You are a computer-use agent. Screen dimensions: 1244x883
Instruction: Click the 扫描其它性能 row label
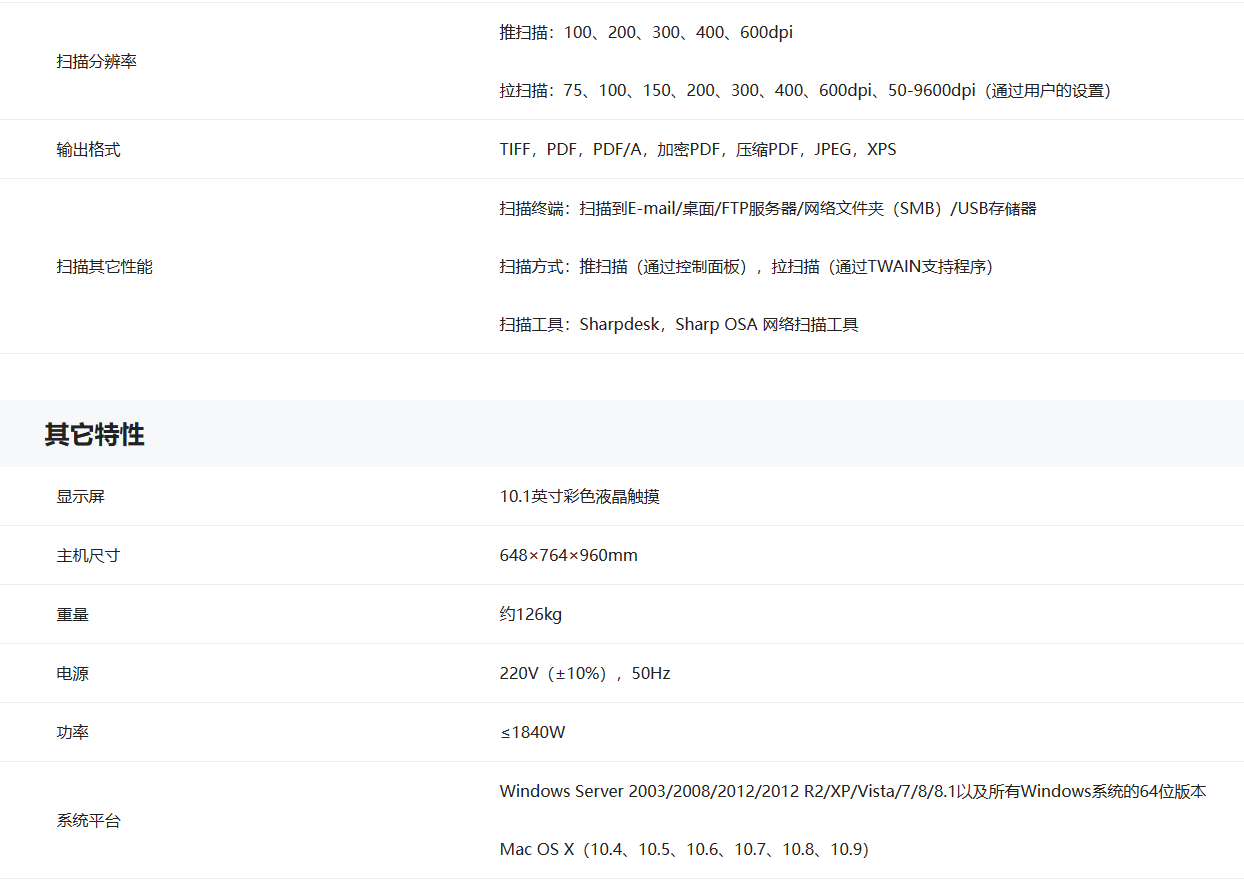(x=105, y=267)
